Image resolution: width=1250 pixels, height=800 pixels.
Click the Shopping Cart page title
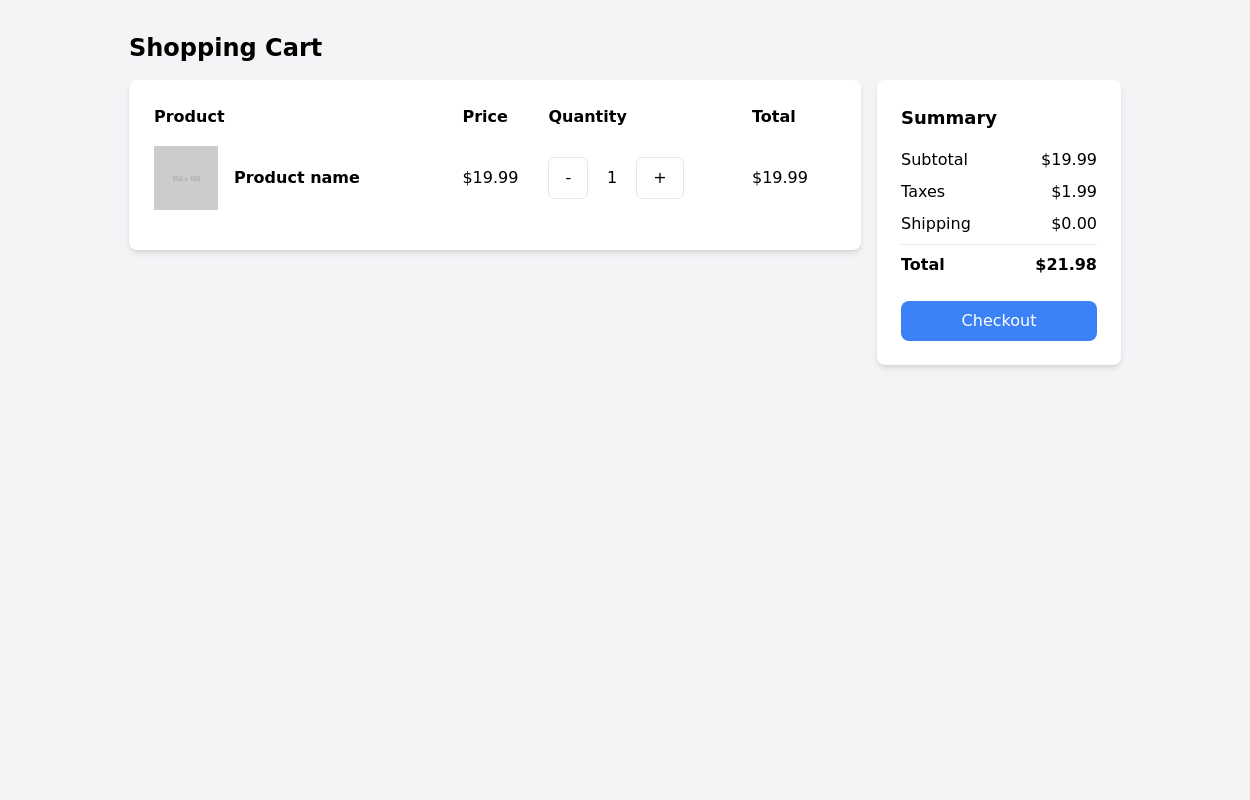[225, 47]
